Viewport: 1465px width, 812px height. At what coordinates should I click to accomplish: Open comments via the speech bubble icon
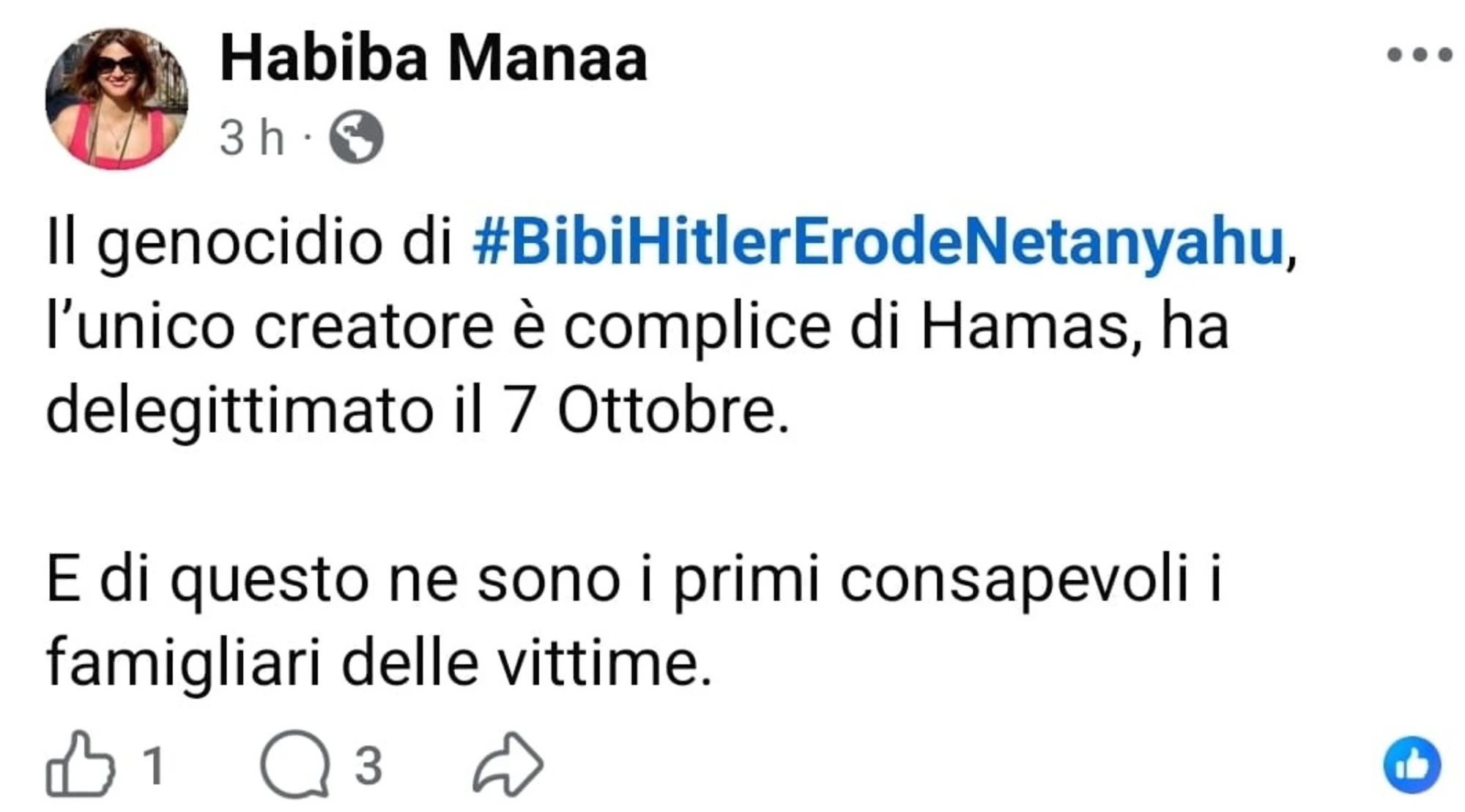[295, 764]
